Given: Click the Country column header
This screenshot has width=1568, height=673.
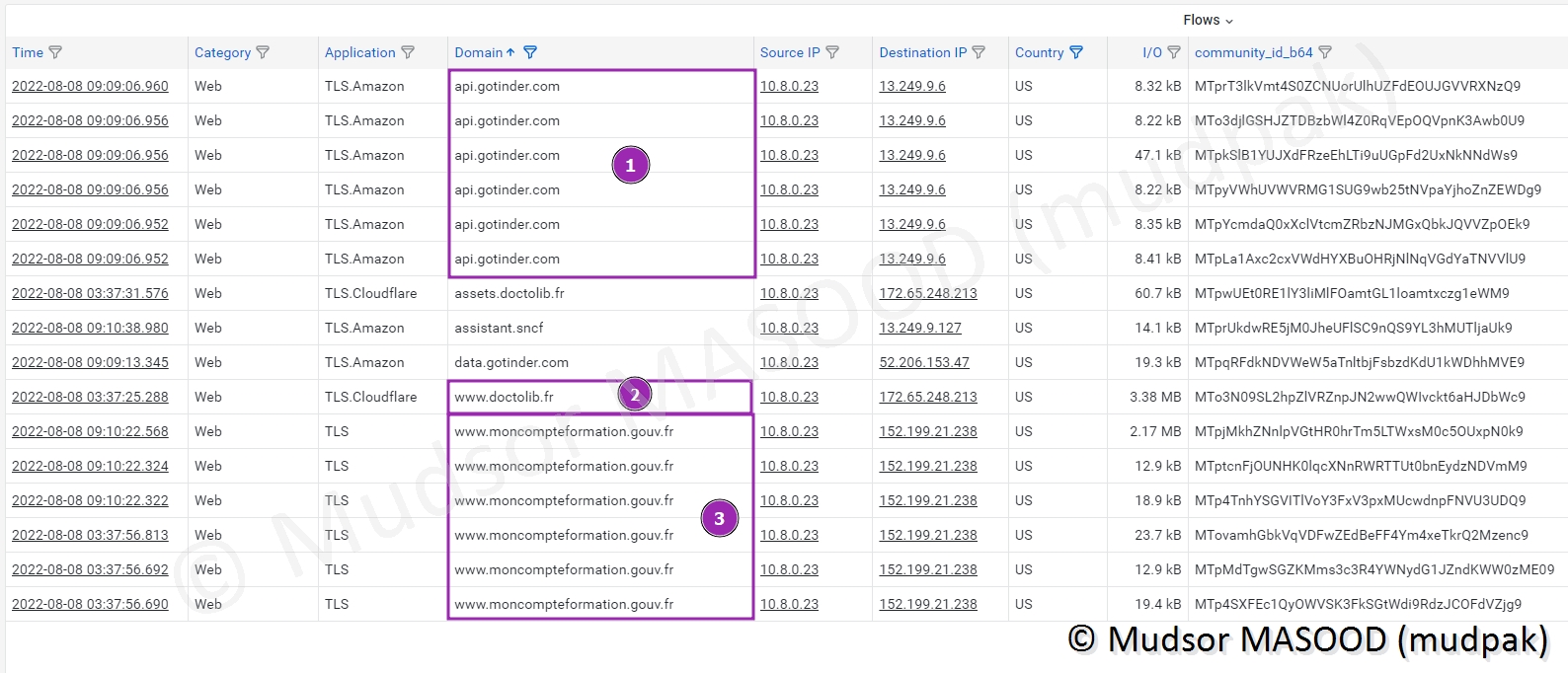Looking at the screenshot, I should click(x=1039, y=52).
